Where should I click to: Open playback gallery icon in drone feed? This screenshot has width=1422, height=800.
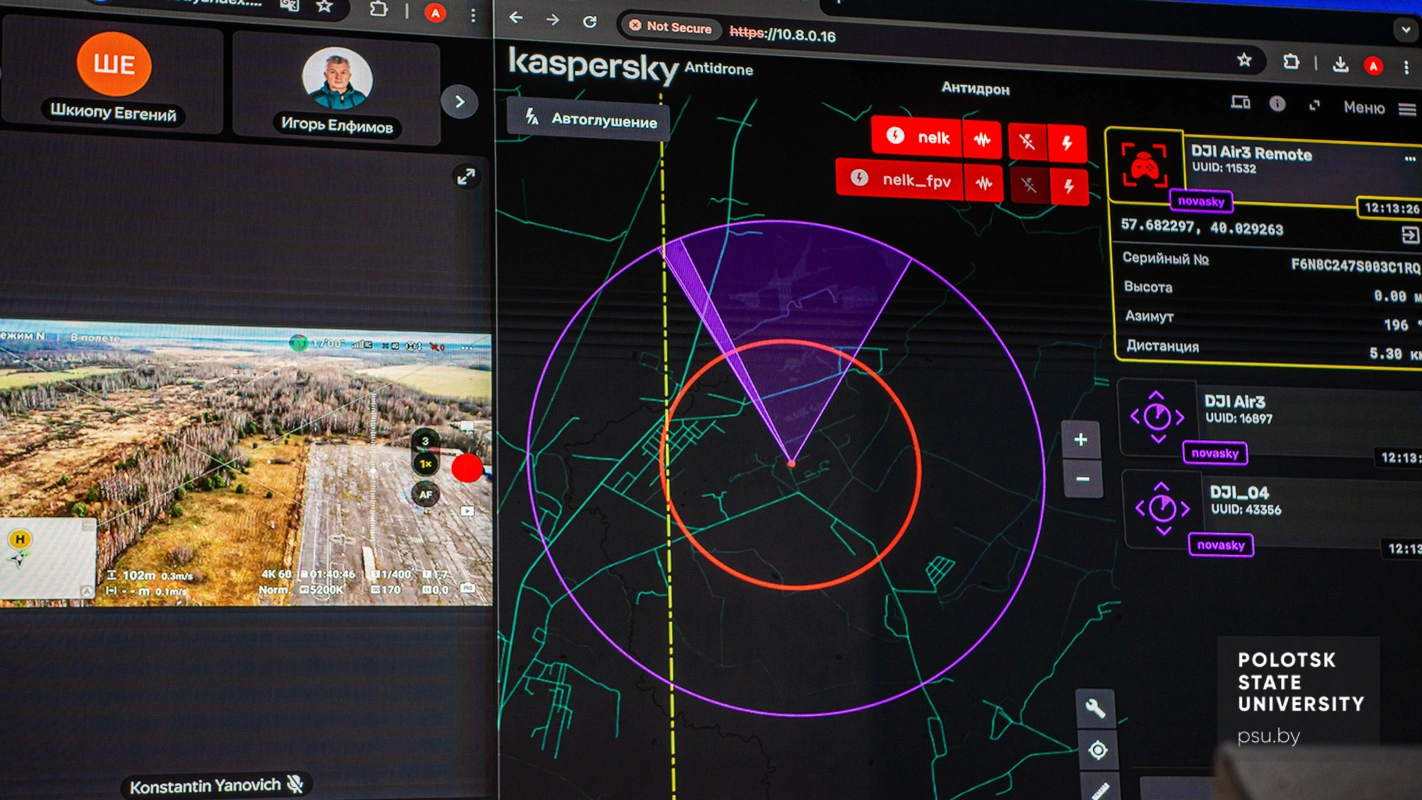point(466,511)
